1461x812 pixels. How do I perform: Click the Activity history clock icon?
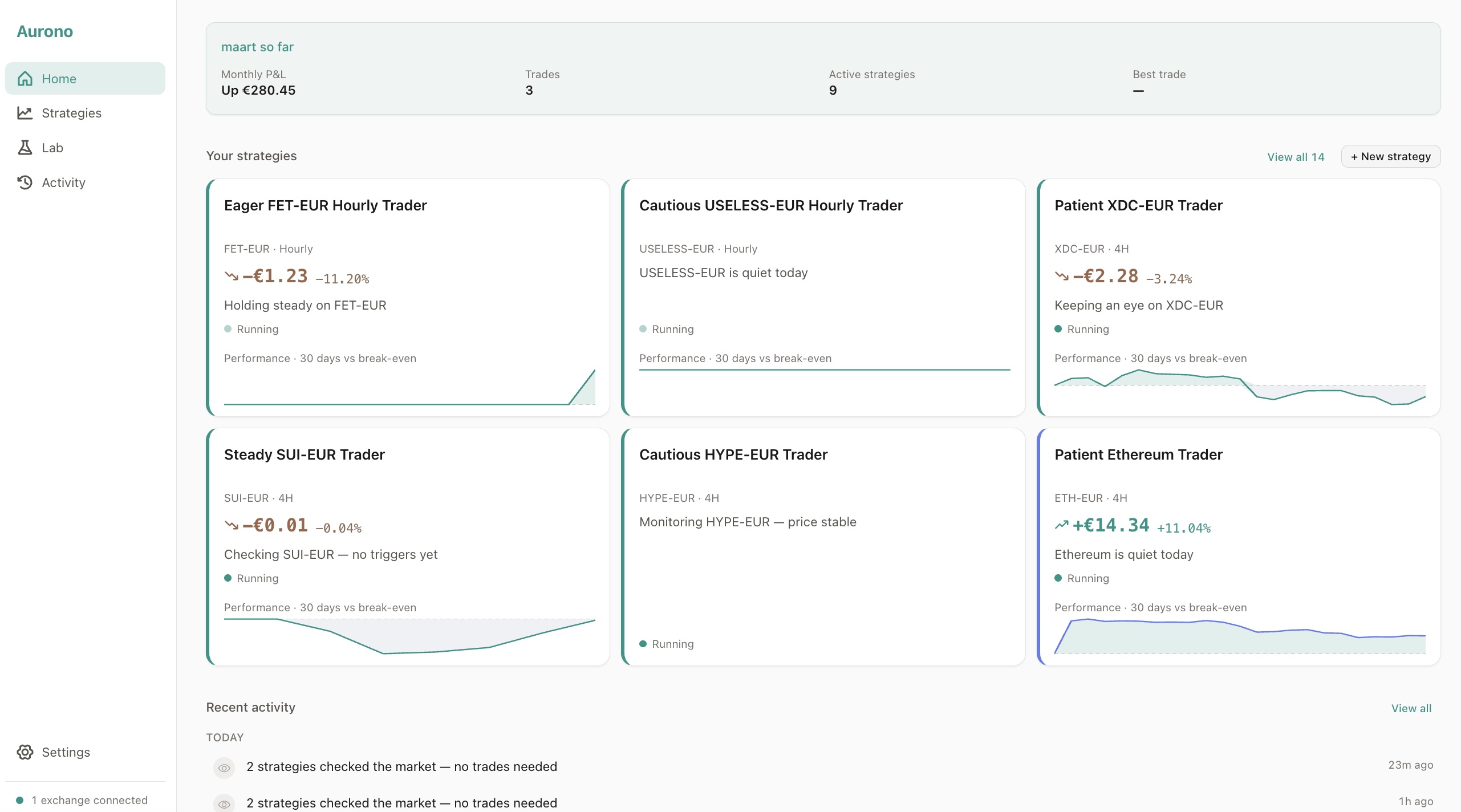25,182
